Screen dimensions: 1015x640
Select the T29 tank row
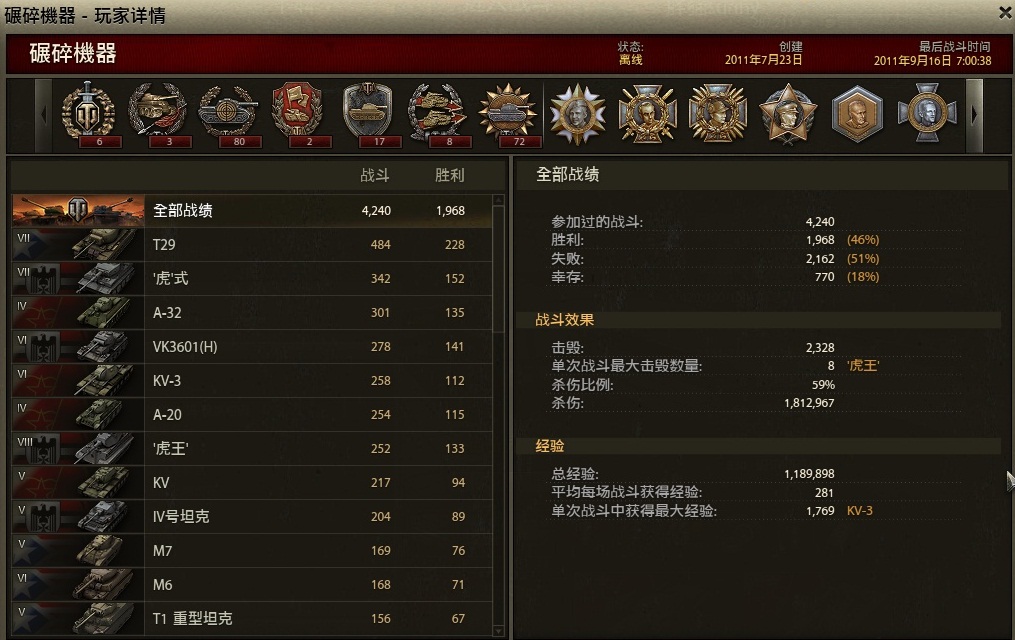pos(252,245)
